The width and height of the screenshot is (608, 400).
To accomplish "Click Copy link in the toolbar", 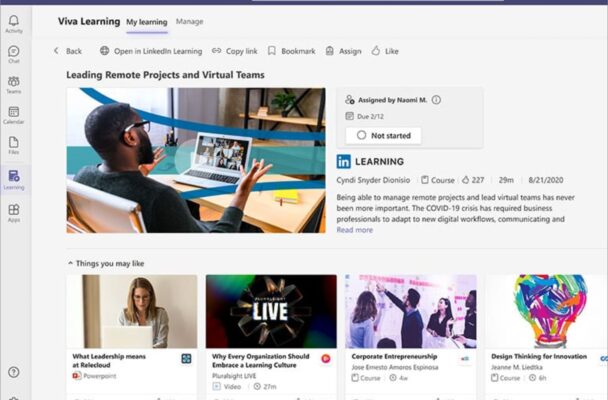I will coord(234,51).
